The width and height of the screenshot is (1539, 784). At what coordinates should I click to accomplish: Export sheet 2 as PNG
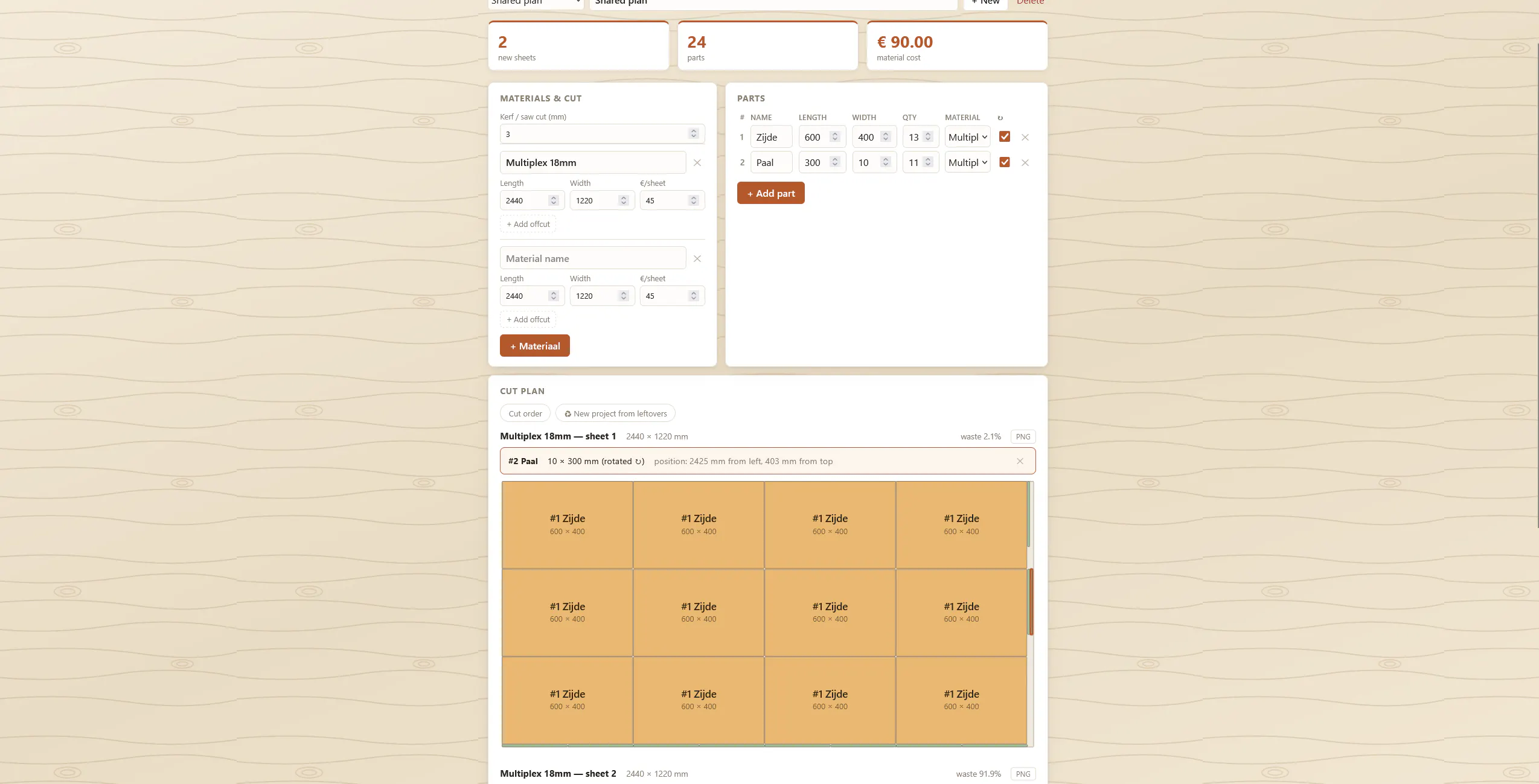pos(1023,774)
